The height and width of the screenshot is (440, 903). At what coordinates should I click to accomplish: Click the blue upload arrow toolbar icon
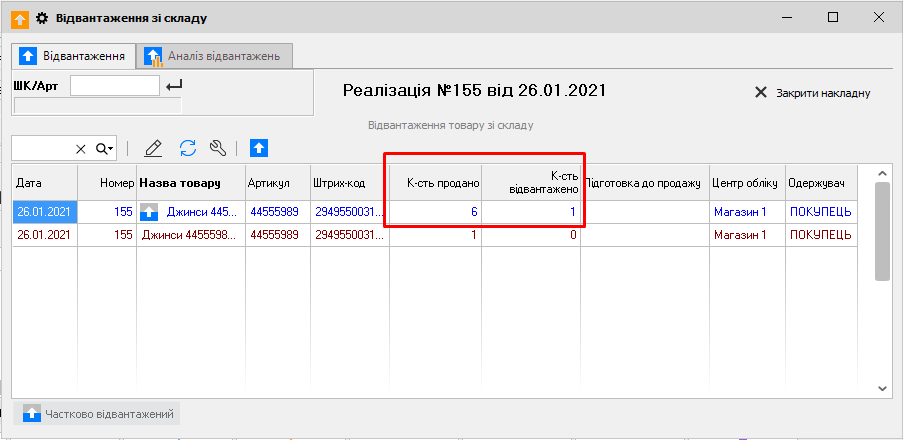tap(259, 148)
